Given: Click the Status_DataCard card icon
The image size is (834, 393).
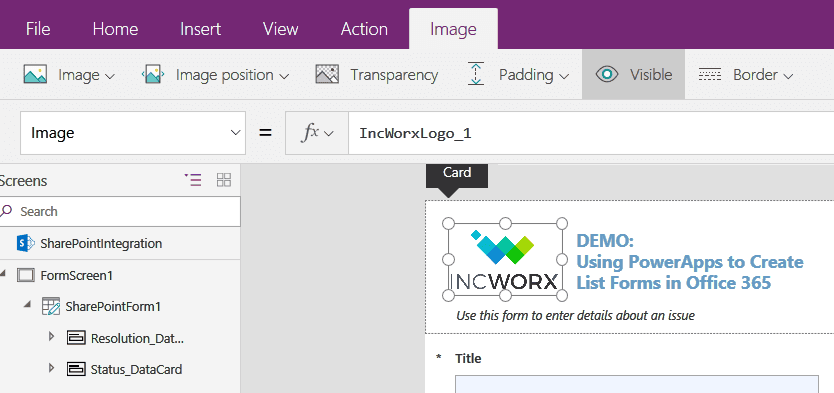Looking at the screenshot, I should pos(76,369).
